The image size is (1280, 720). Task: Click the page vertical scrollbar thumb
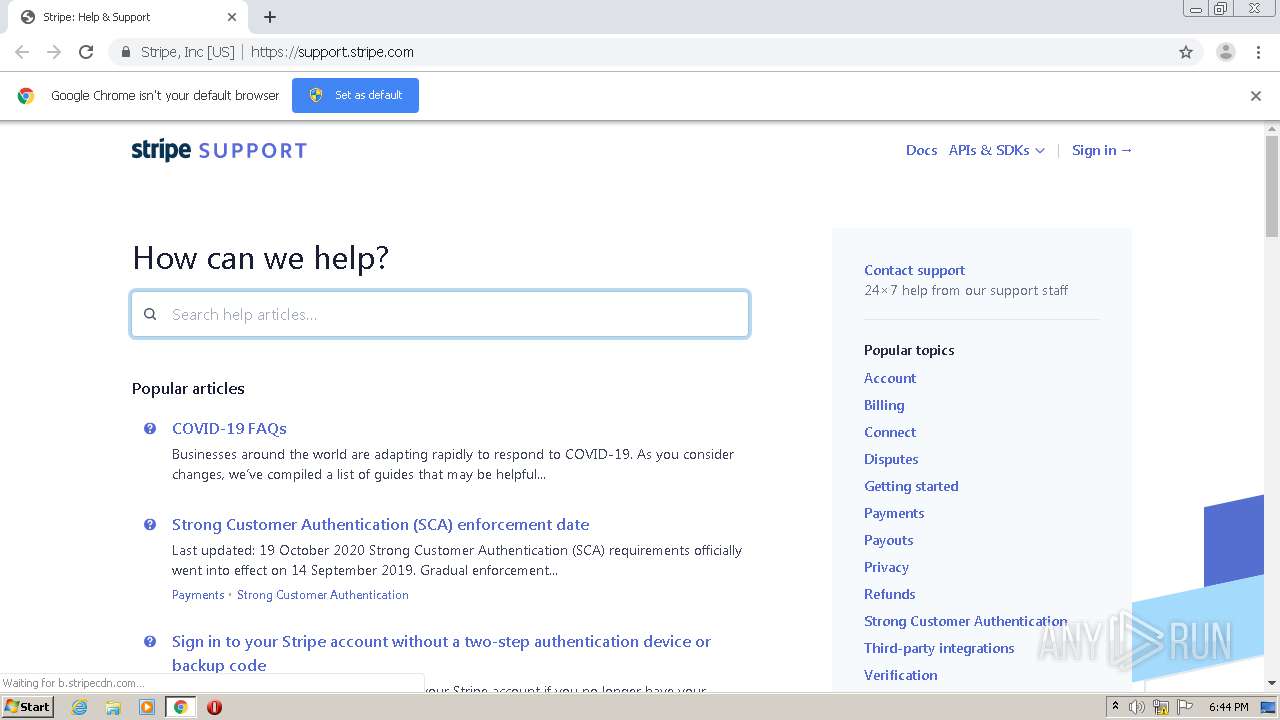(x=1272, y=186)
